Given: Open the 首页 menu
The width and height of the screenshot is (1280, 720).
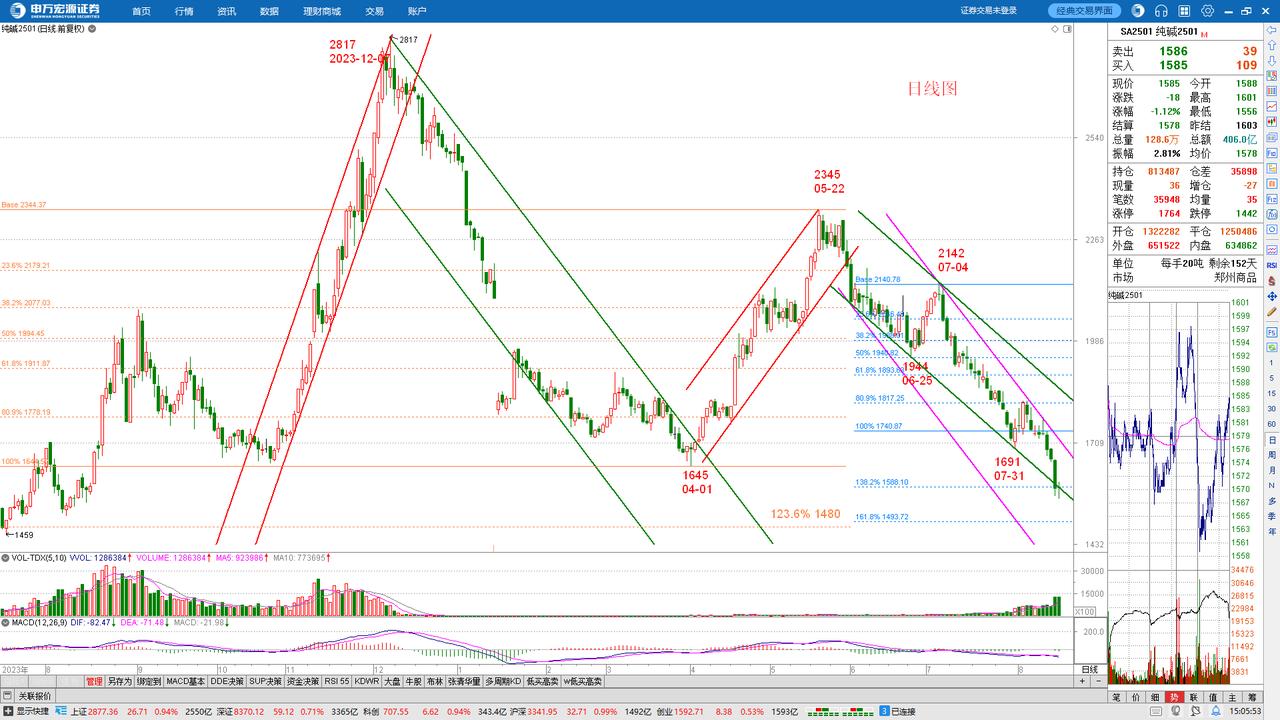Looking at the screenshot, I should point(141,11).
